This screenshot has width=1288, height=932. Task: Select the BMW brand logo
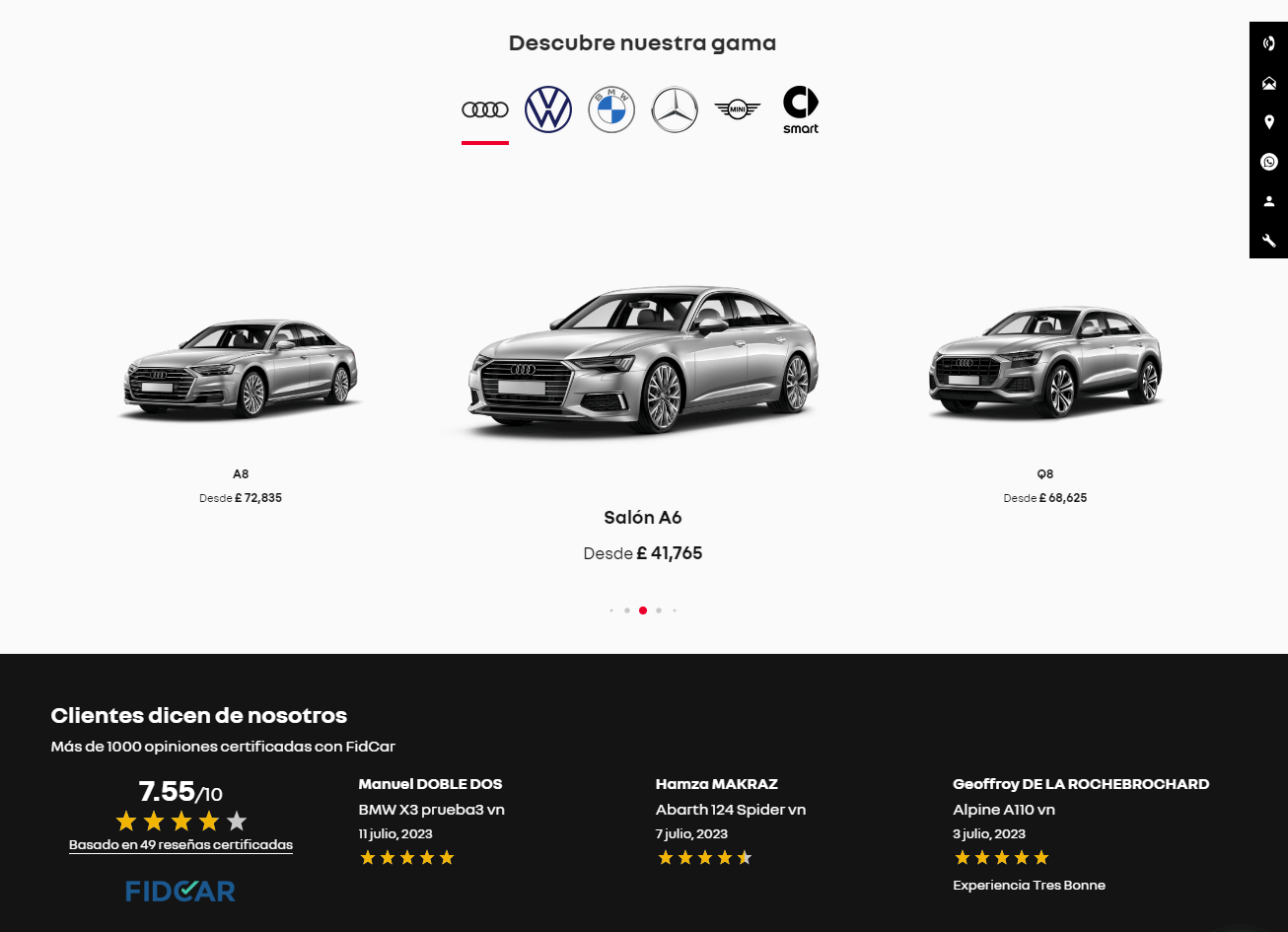click(611, 109)
